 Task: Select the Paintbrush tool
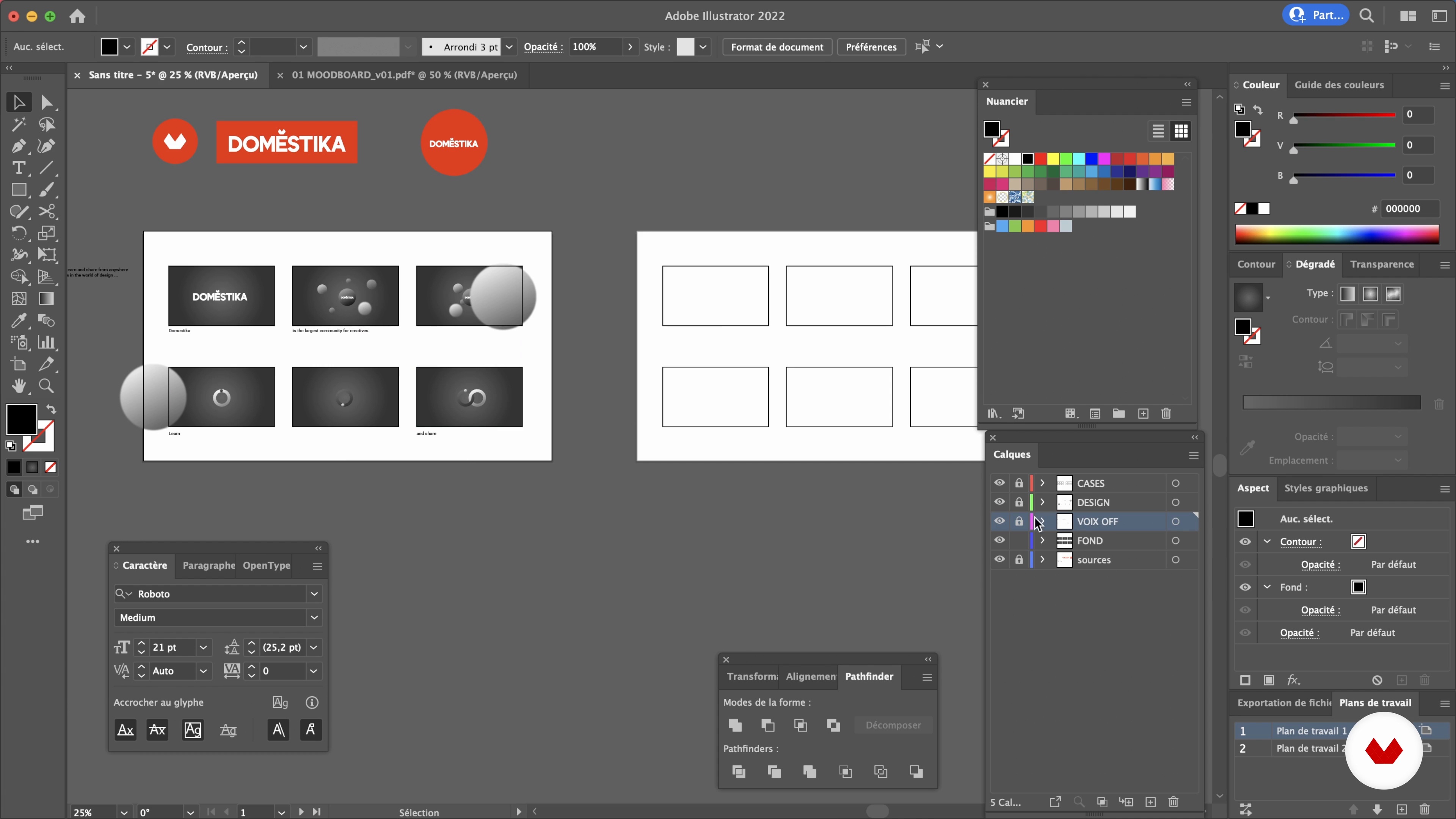(47, 190)
